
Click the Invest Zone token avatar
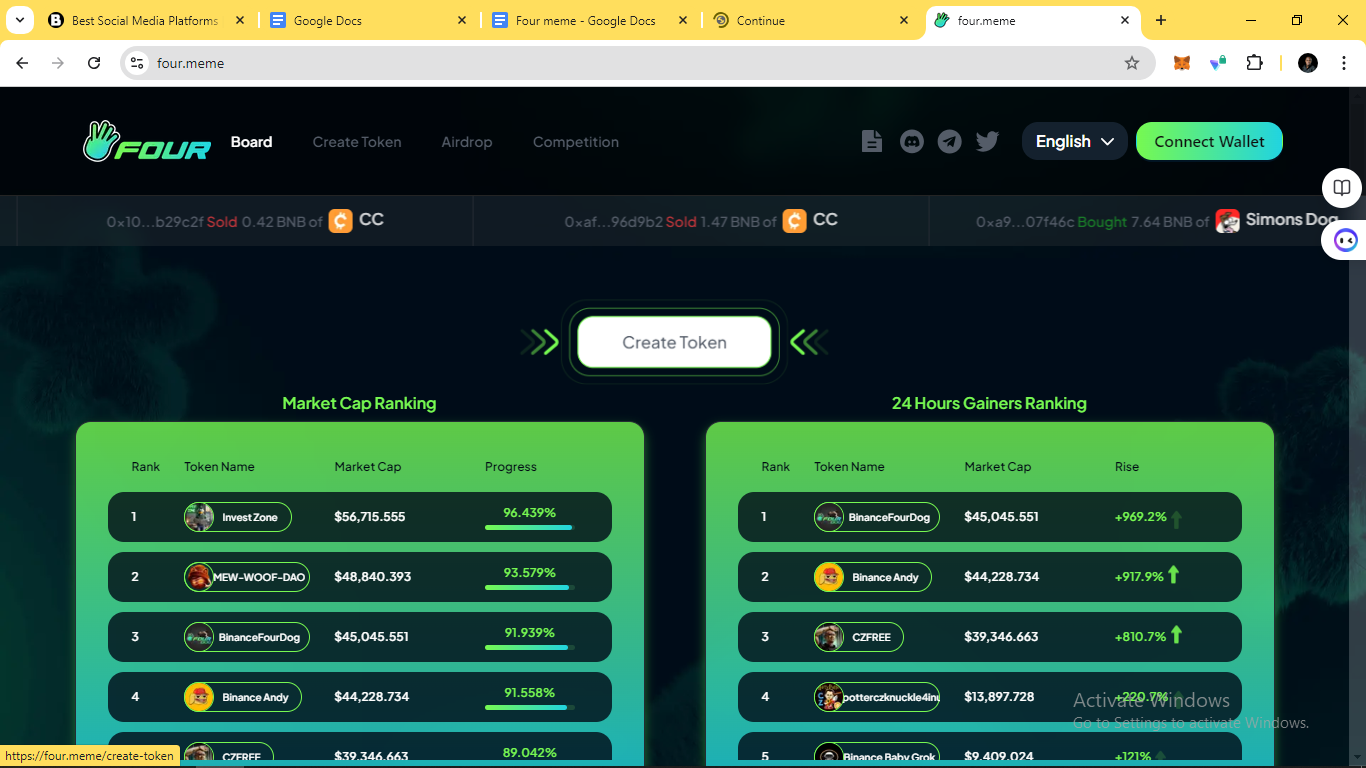[x=200, y=517]
